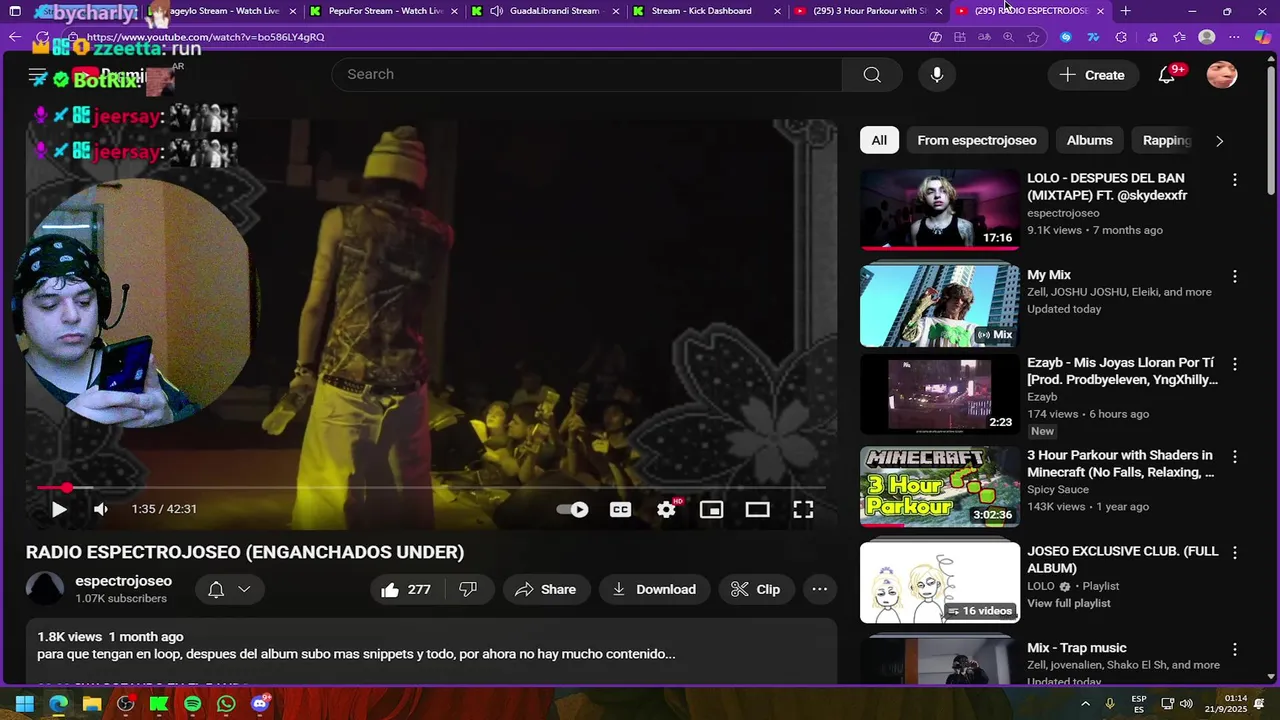
Task: Like the video with 277 likes
Action: (x=406, y=589)
